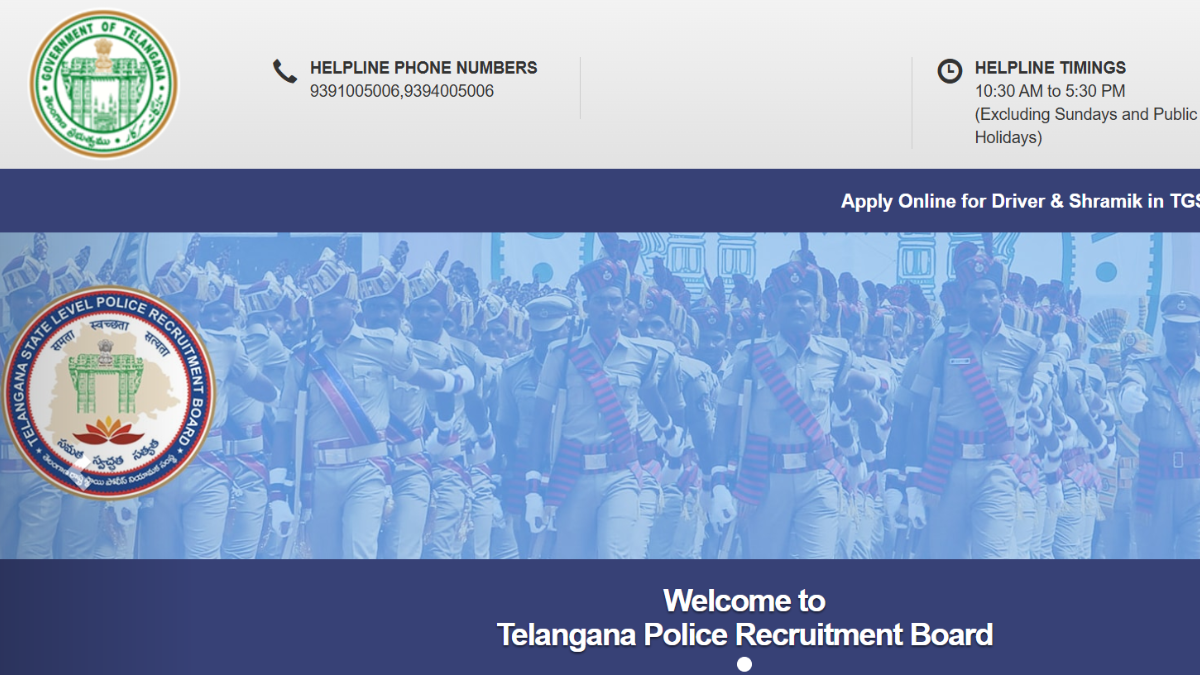The image size is (1200, 675).
Task: Click the clock icon beside Helpline Timings
Action: pyautogui.click(x=949, y=71)
